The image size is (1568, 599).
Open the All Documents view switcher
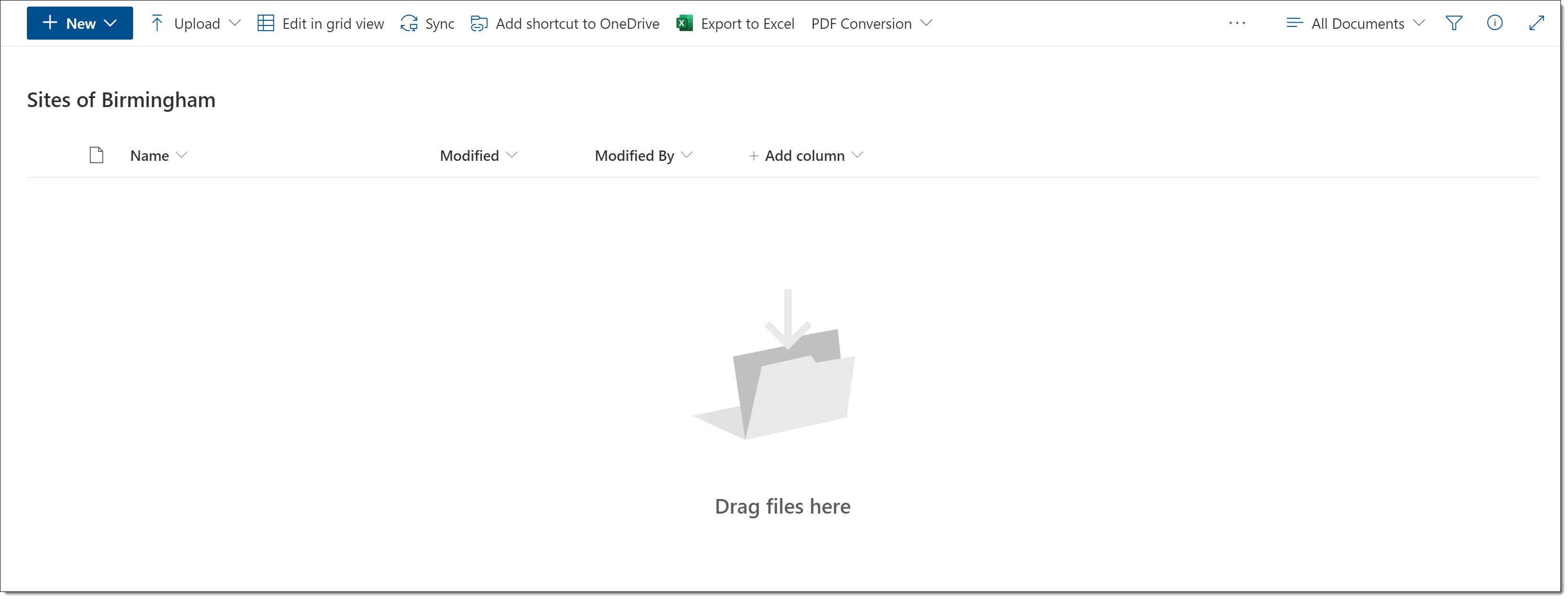[x=1356, y=24]
